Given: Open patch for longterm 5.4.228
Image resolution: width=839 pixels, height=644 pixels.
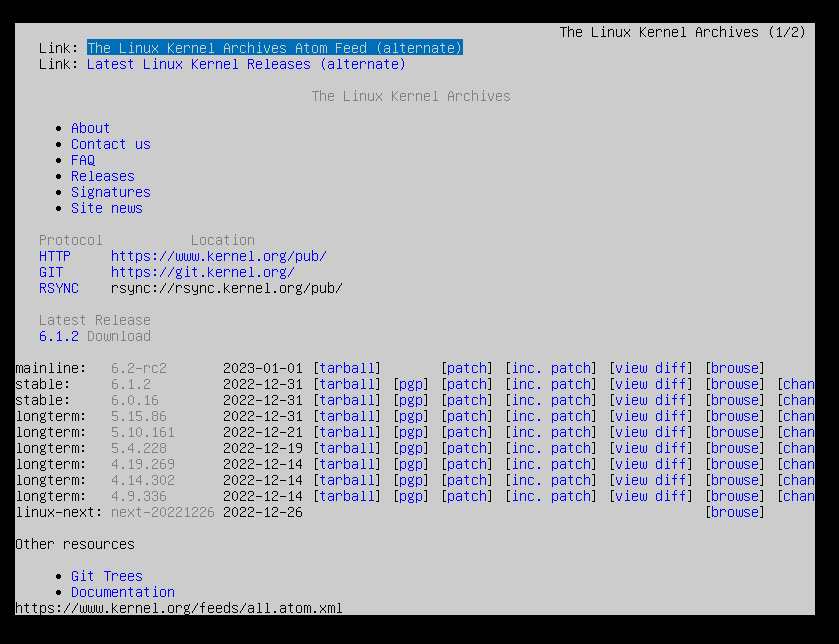Looking at the screenshot, I should coord(467,449).
